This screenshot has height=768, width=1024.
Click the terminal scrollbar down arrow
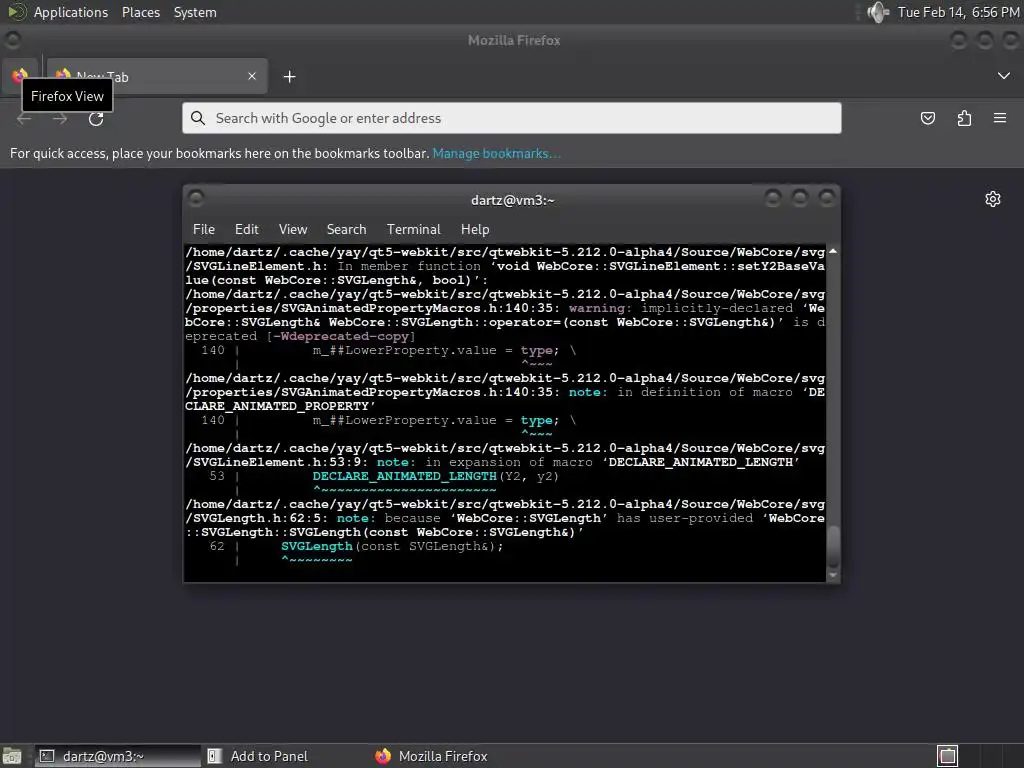click(x=833, y=575)
